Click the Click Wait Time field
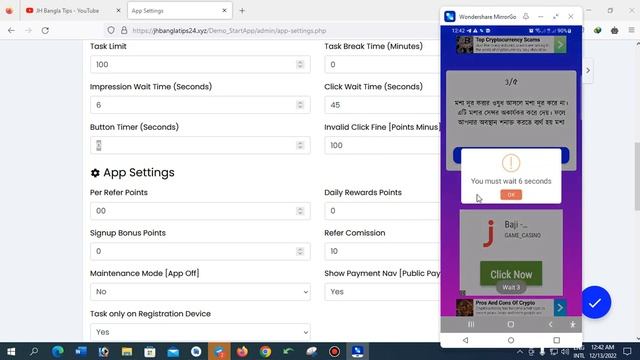 [382, 105]
